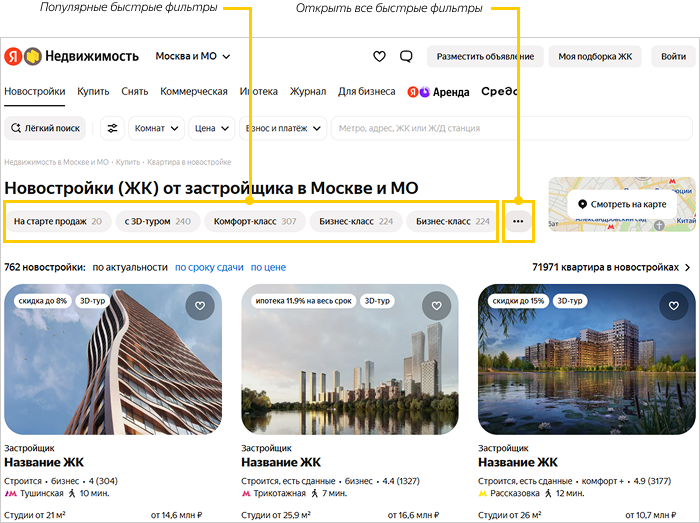The height and width of the screenshot is (523, 700).
Task: Sort listings по сроку сдачи
Action: [x=209, y=267]
